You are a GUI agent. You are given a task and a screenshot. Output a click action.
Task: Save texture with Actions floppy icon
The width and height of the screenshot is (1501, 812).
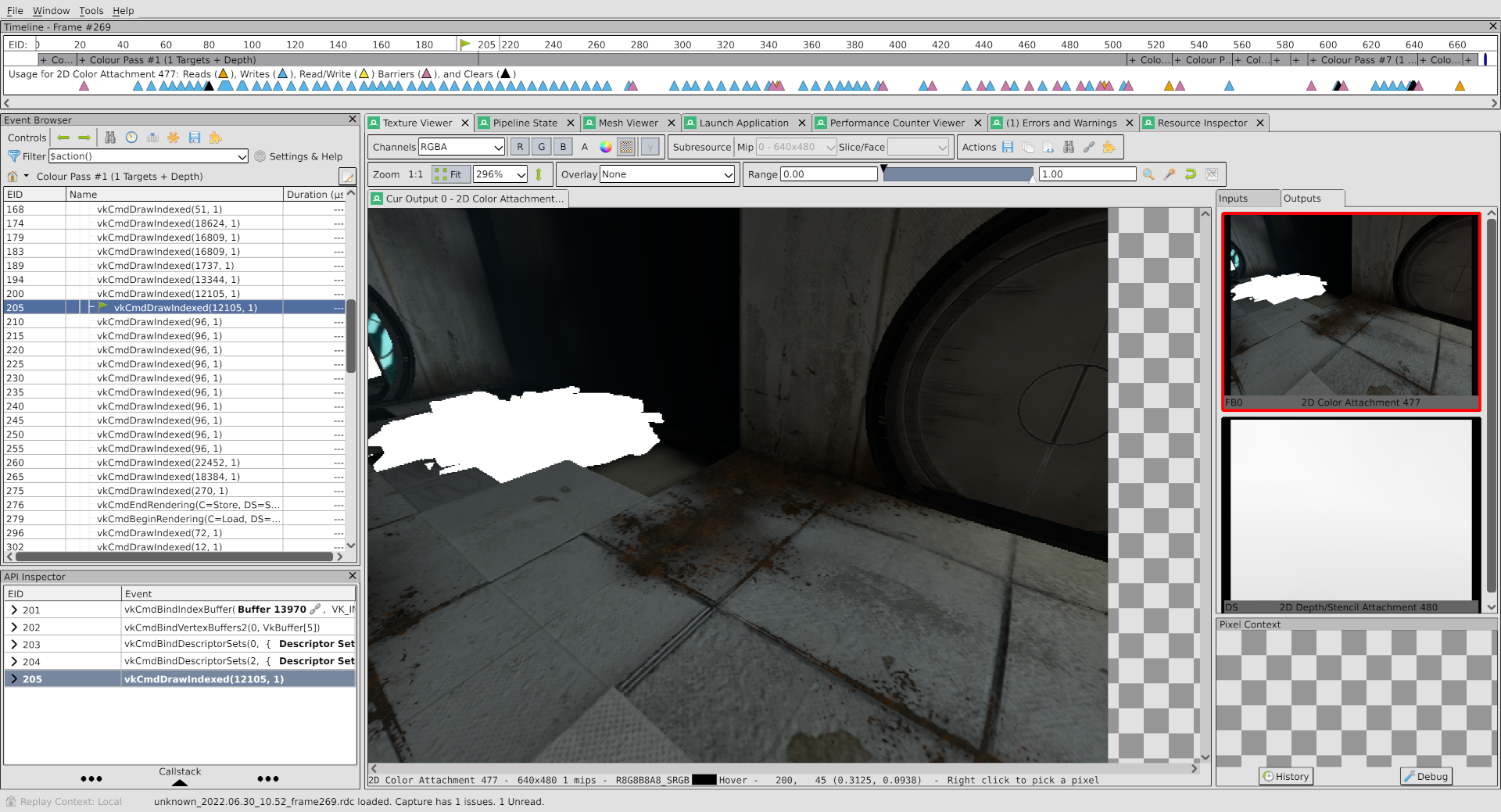click(1008, 147)
